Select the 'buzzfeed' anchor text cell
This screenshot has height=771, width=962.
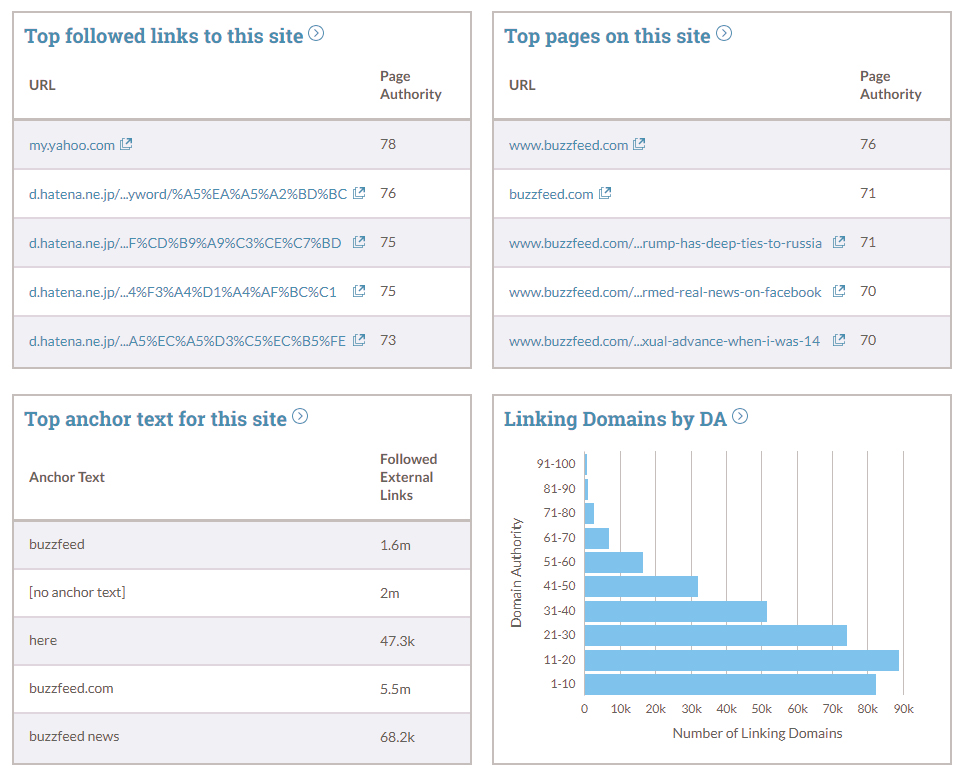click(56, 545)
